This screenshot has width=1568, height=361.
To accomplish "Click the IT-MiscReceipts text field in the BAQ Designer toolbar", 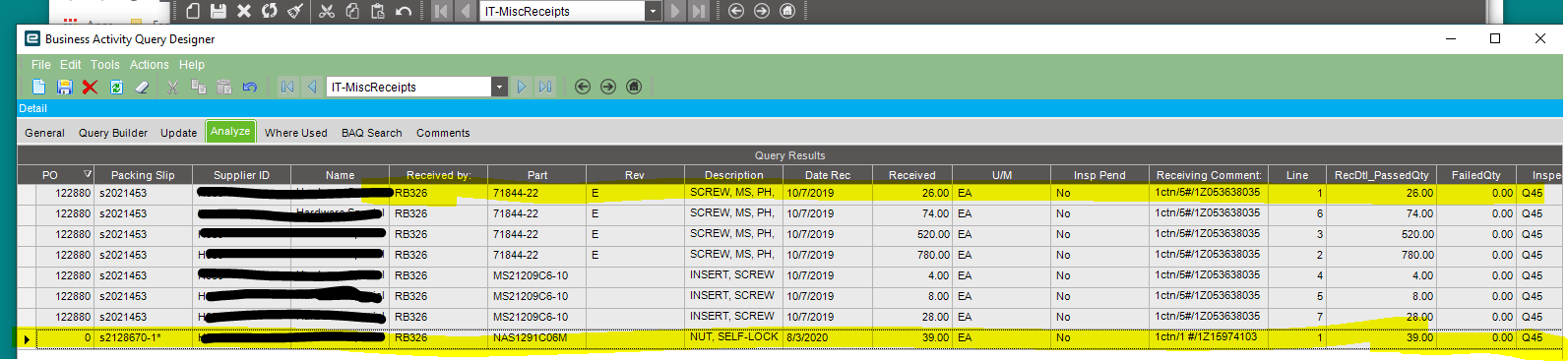I will (x=409, y=87).
